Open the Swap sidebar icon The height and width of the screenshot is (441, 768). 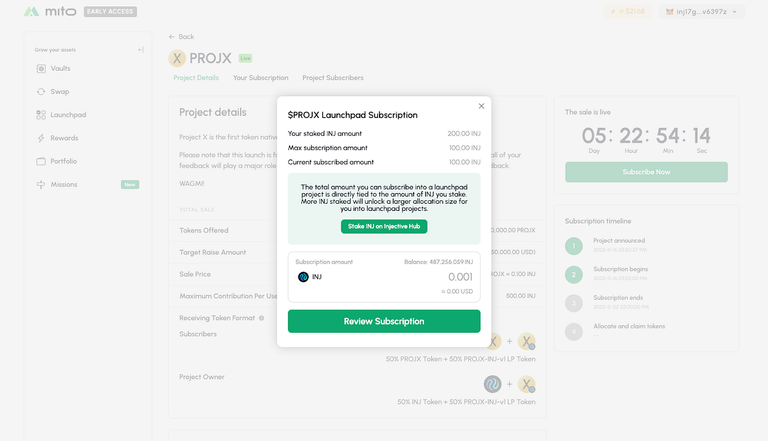tap(41, 91)
